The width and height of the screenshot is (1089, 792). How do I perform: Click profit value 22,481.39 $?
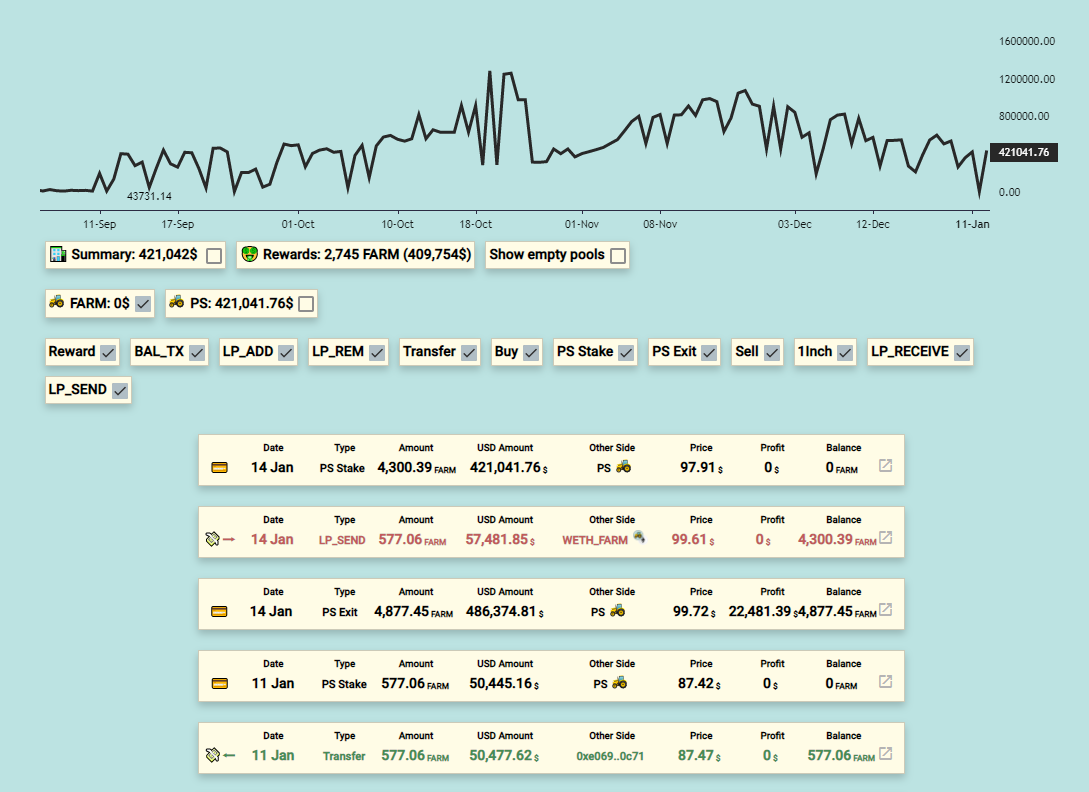(763, 611)
